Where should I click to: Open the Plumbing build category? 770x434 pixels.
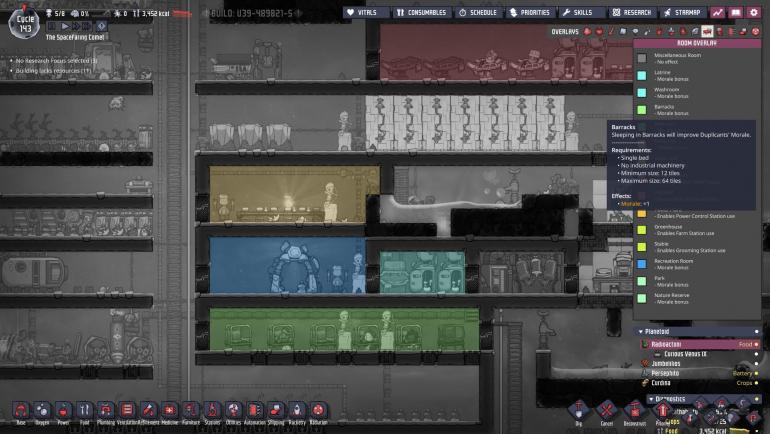tap(106, 410)
